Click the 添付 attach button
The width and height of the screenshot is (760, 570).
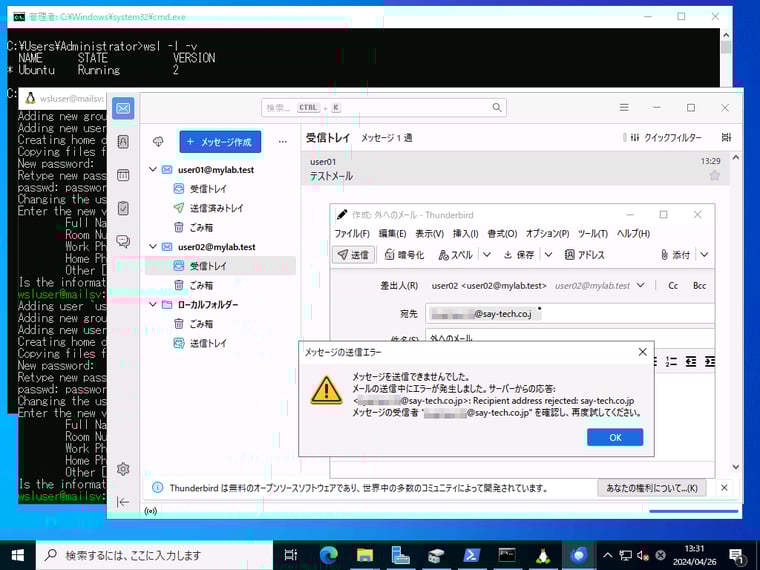[675, 255]
